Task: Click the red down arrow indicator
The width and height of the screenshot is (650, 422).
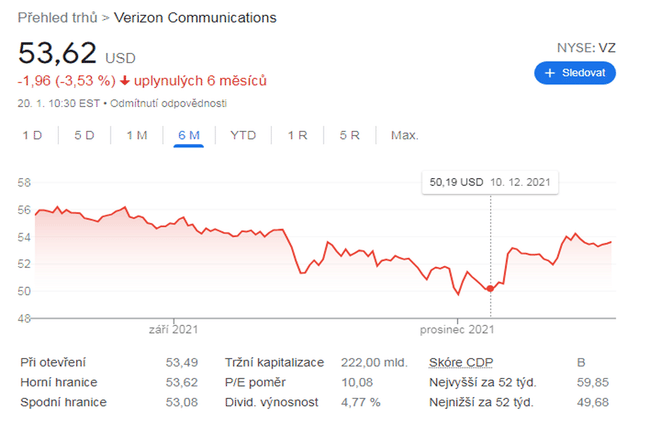Action: click(x=125, y=80)
